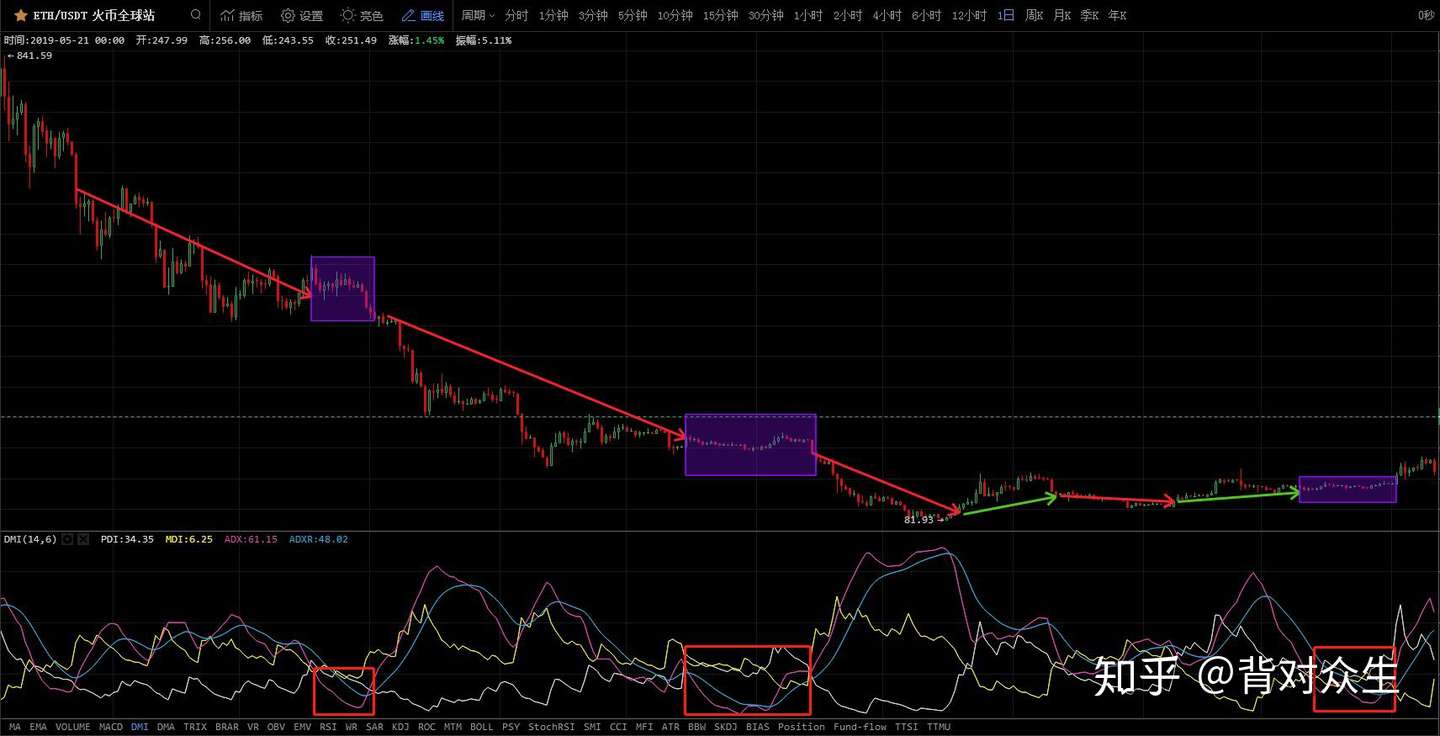Click the ADXR:48.02 value
The height and width of the screenshot is (736, 1440).
click(318, 539)
